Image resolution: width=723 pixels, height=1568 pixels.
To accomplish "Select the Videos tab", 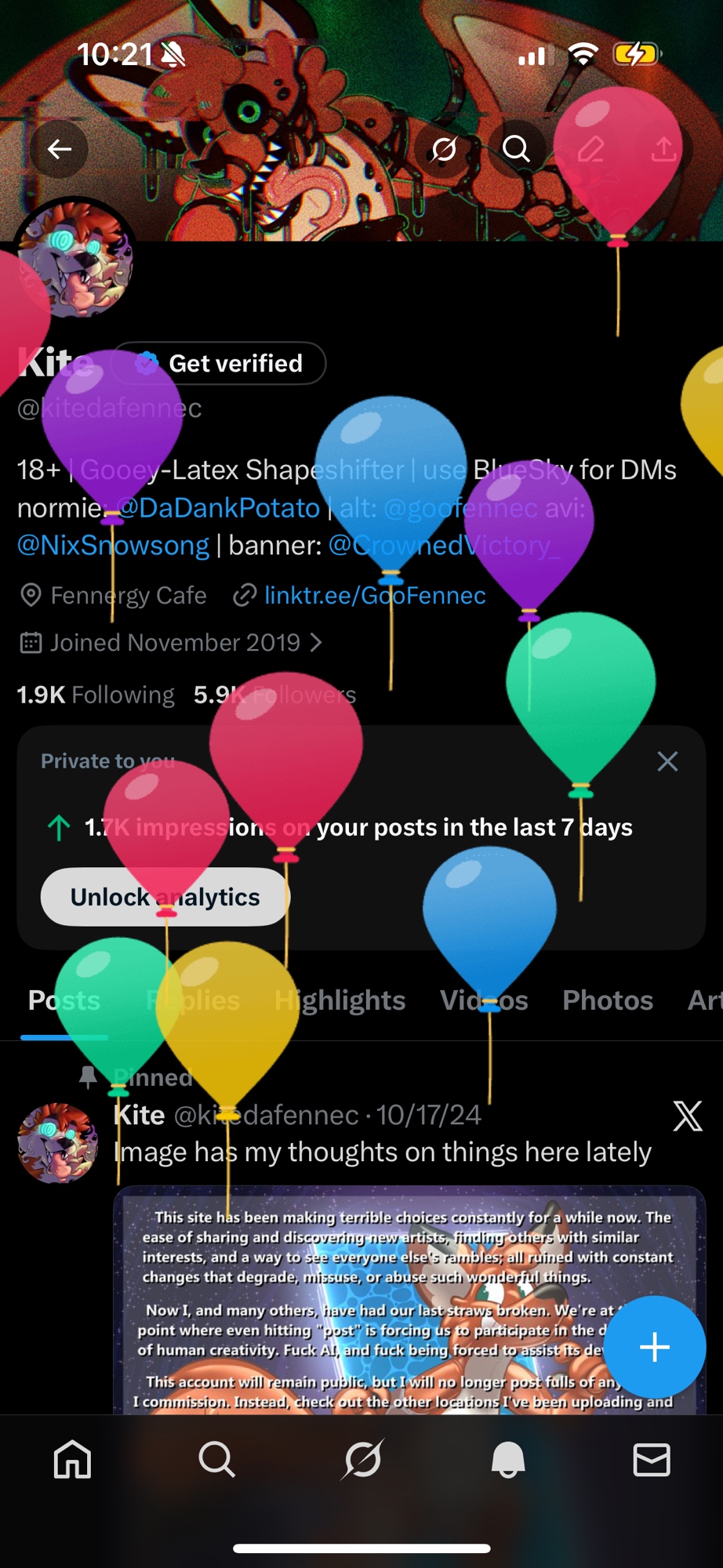I will [484, 1000].
